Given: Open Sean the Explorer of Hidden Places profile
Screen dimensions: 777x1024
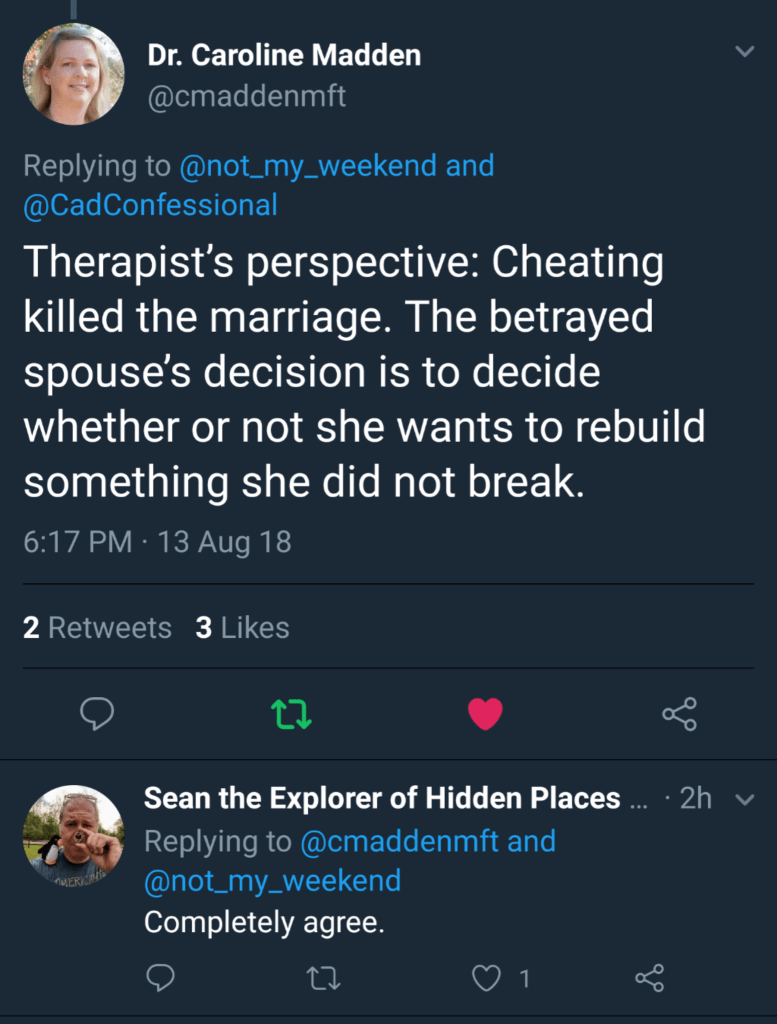Looking at the screenshot, I should pos(382,798).
